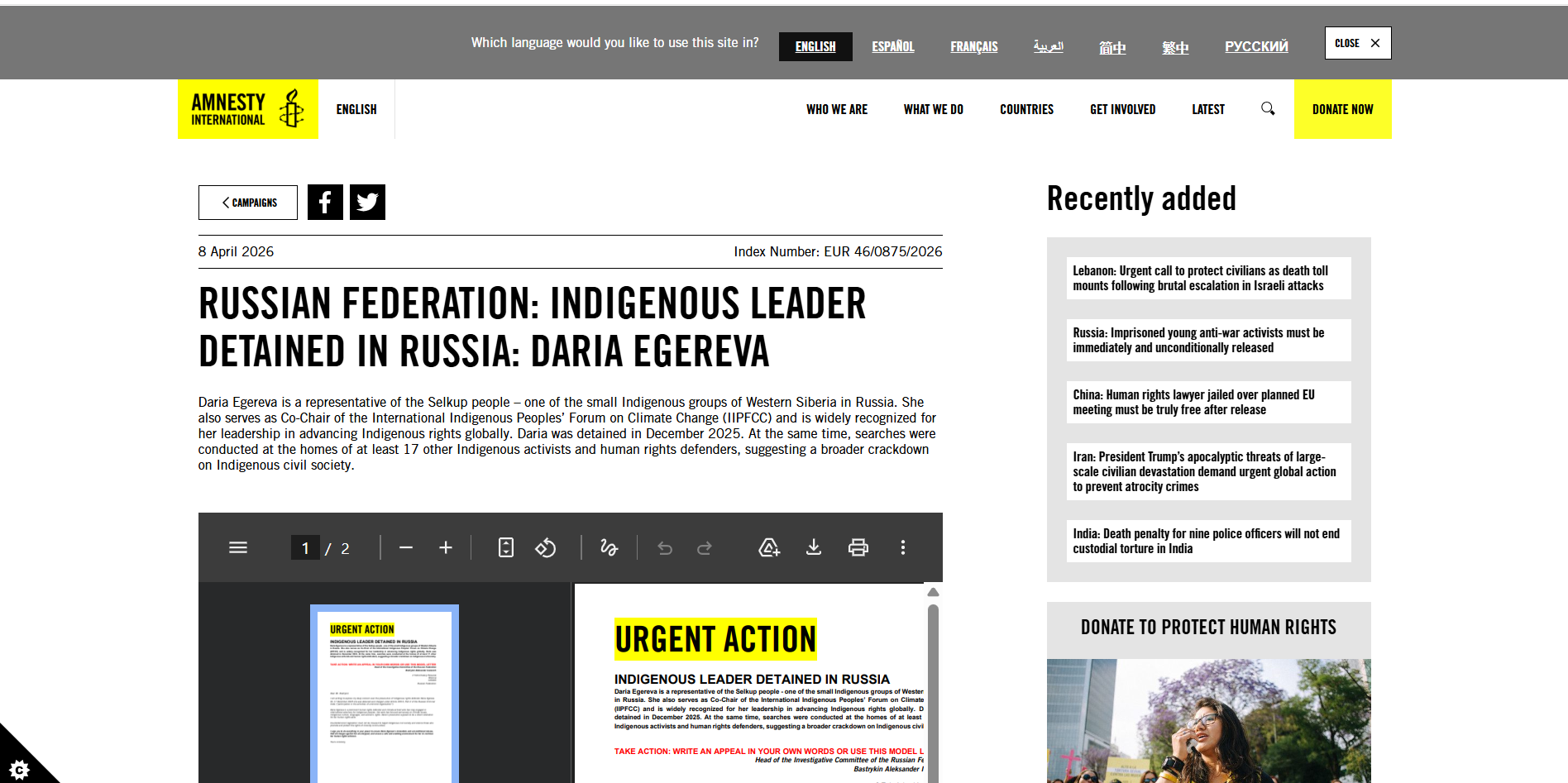Screen dimensions: 1568x783
Task: Open PDF viewer more actions menu
Action: coord(902,547)
